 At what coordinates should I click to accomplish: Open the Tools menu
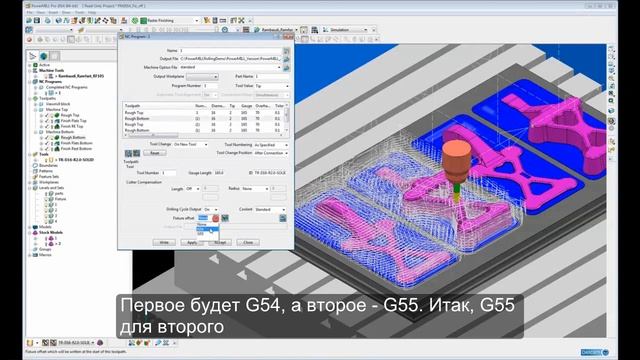click(80, 13)
